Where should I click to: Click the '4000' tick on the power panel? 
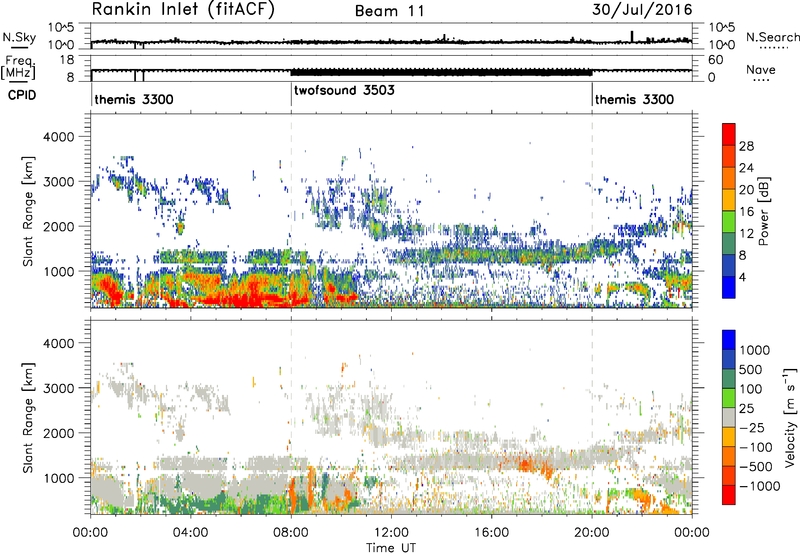coord(58,137)
